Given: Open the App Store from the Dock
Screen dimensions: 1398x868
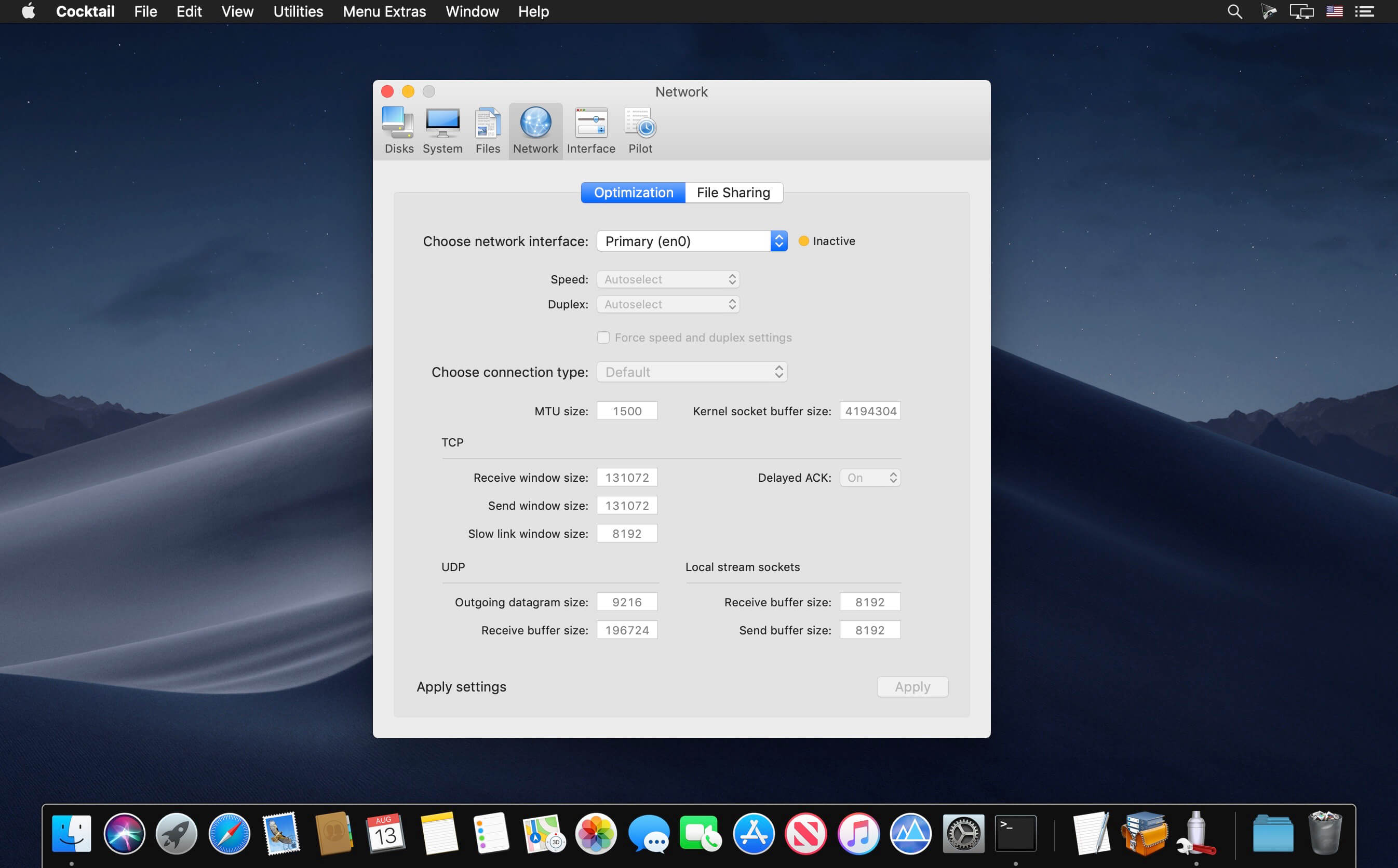Looking at the screenshot, I should pyautogui.click(x=753, y=833).
